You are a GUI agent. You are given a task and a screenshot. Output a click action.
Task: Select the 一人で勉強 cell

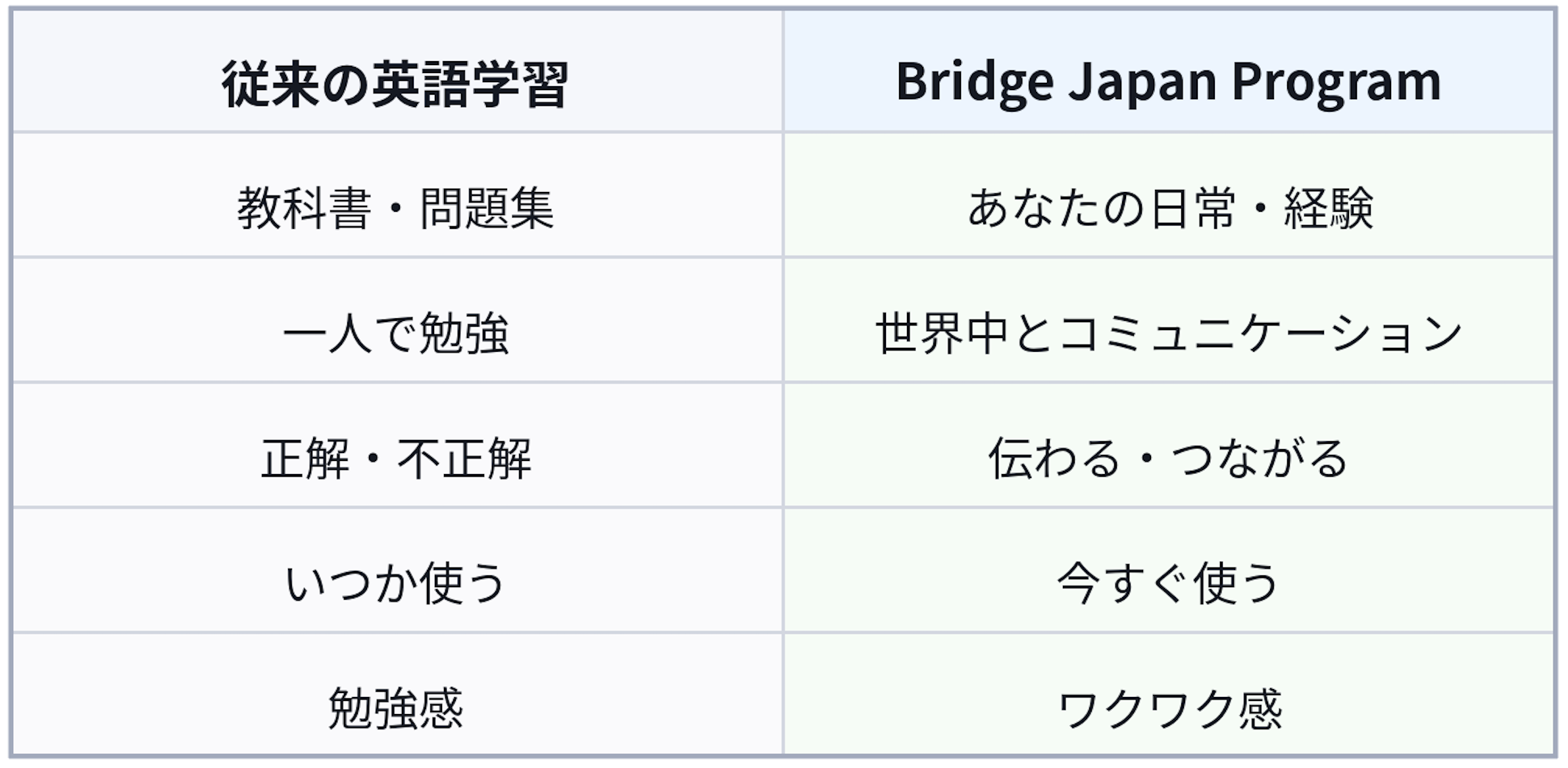(396, 333)
